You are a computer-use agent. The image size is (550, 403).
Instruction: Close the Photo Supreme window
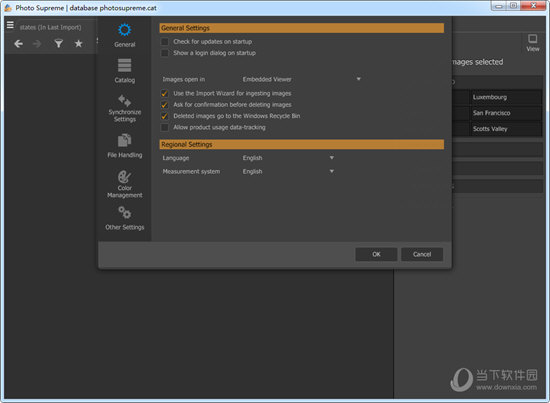(x=533, y=6)
